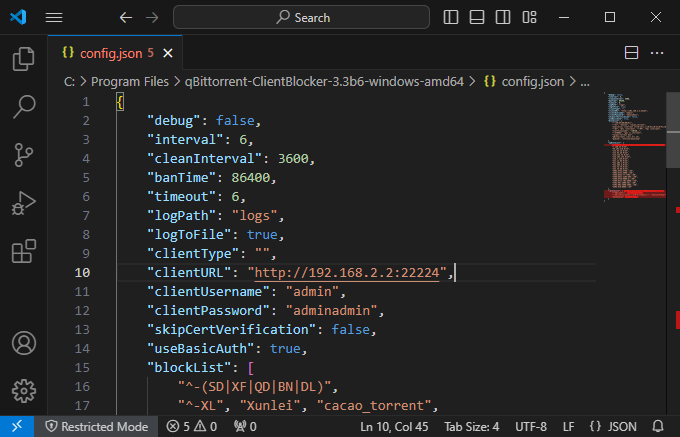Change LF end of line sequence

[x=569, y=427]
